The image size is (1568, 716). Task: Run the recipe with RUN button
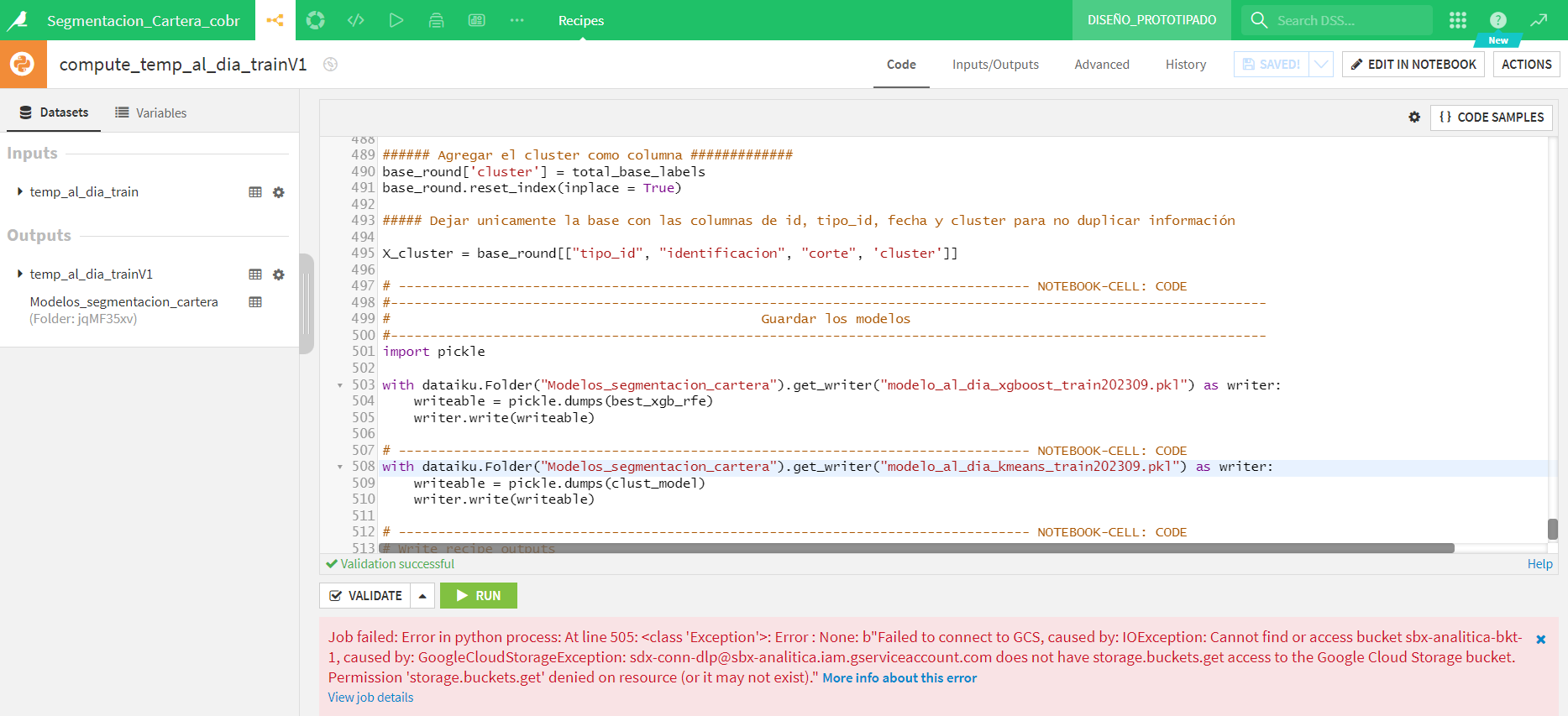pyautogui.click(x=479, y=596)
